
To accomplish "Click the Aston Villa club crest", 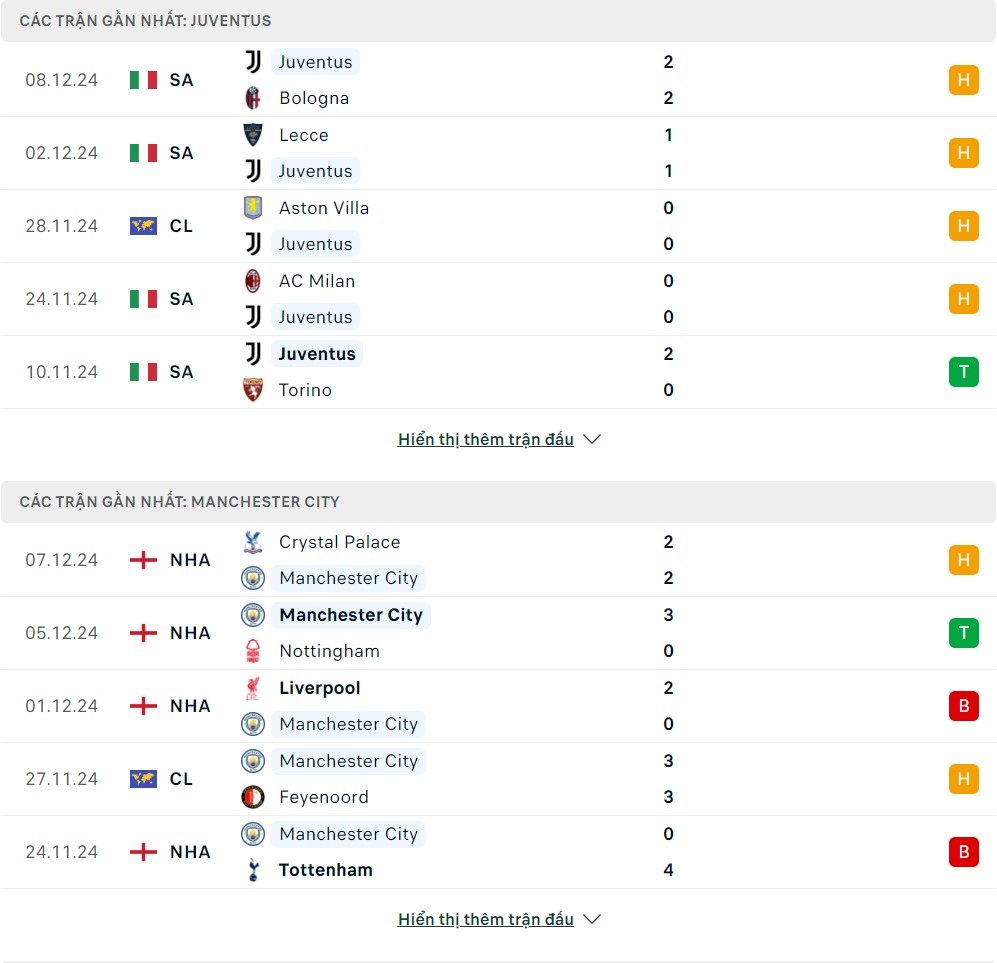I will (253, 208).
